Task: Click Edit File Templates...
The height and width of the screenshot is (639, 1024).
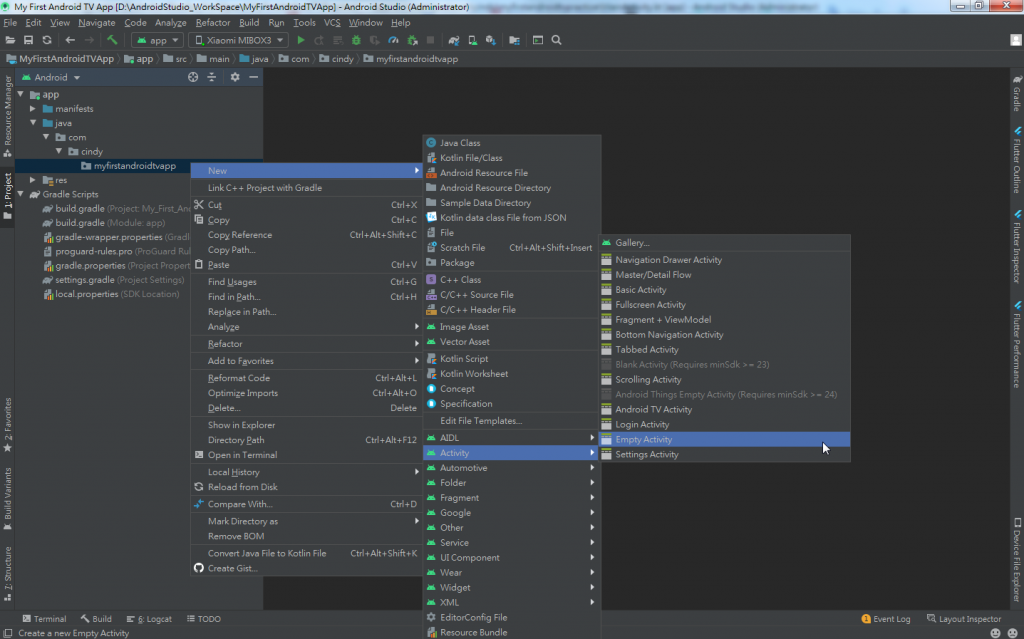Action: 511,421
